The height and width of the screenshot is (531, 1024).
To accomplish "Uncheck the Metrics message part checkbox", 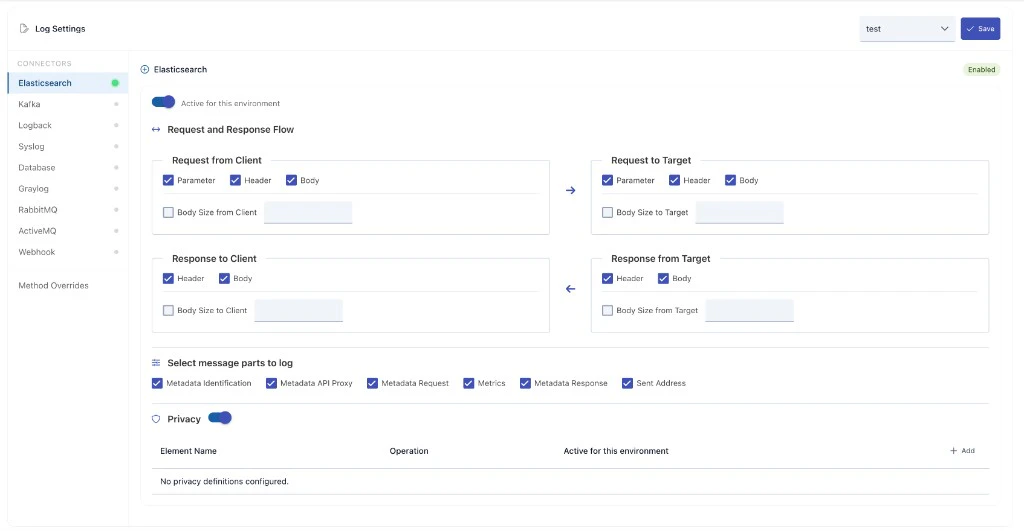I will tap(469, 383).
